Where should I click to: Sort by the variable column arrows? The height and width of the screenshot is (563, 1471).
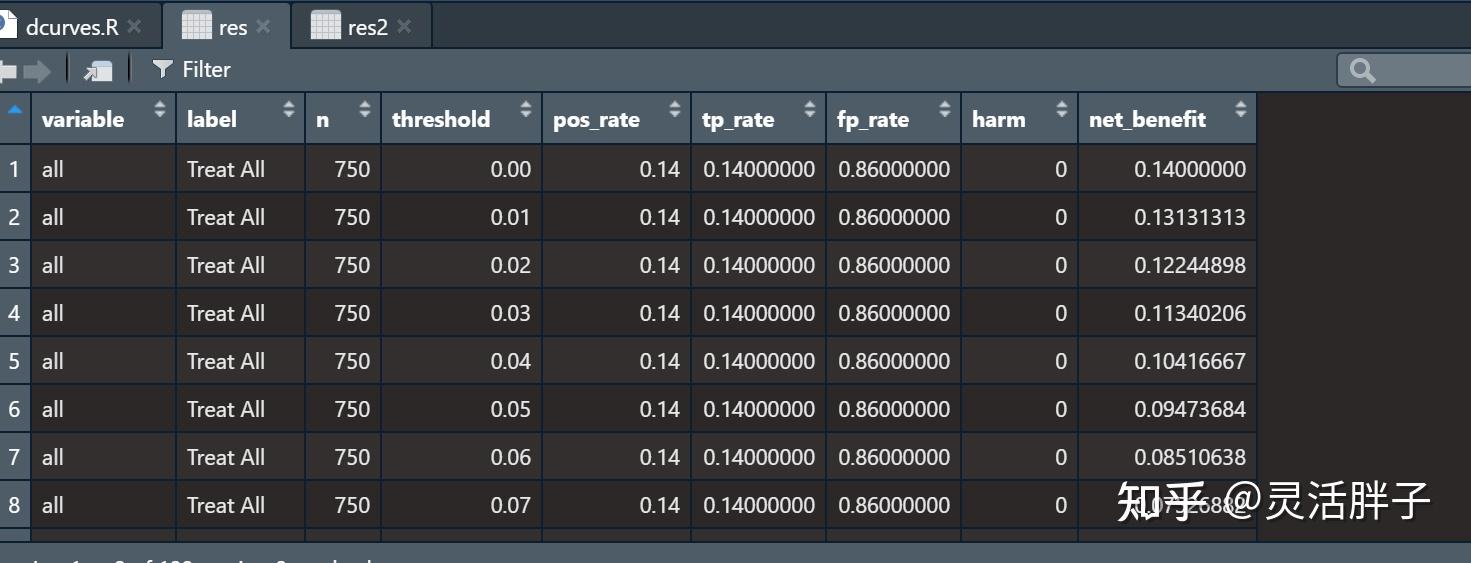pos(159,109)
